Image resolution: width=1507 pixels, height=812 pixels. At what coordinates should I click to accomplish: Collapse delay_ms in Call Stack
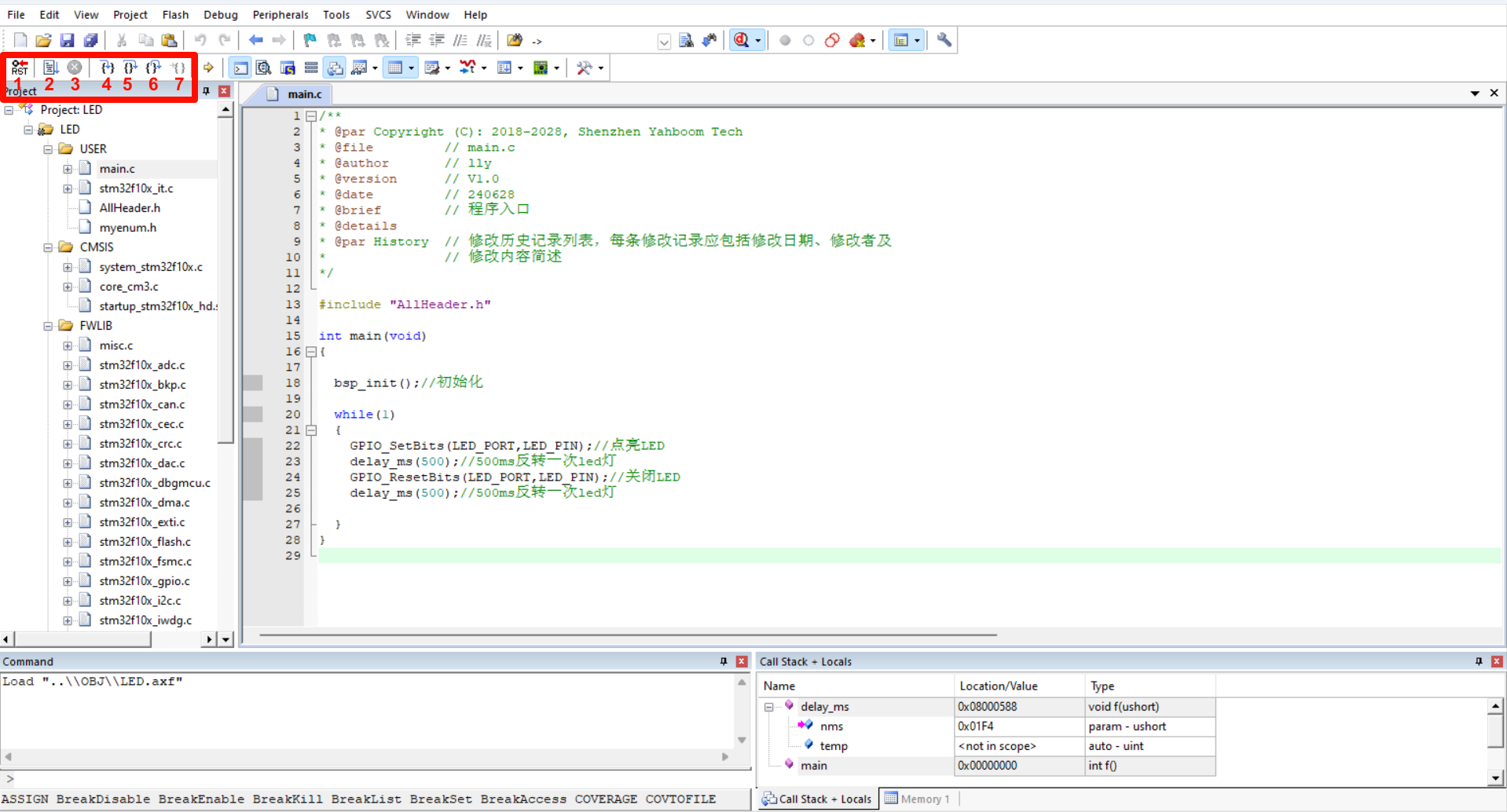768,707
